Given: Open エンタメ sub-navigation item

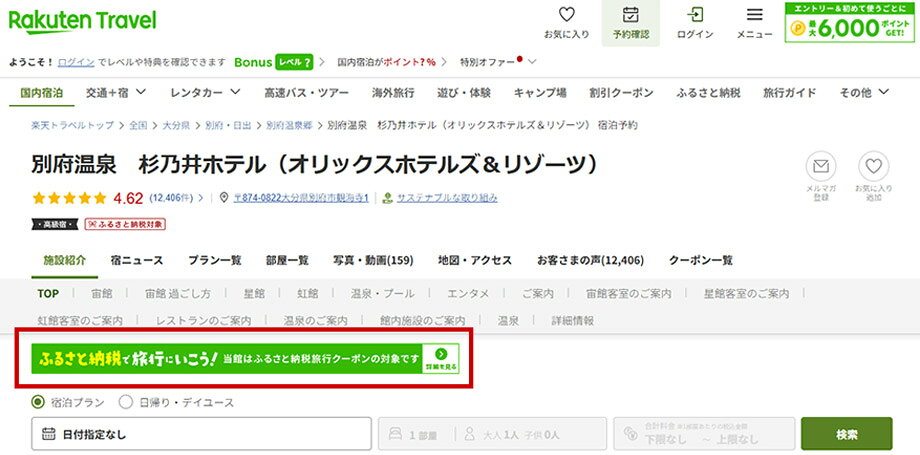Looking at the screenshot, I should pyautogui.click(x=468, y=294).
